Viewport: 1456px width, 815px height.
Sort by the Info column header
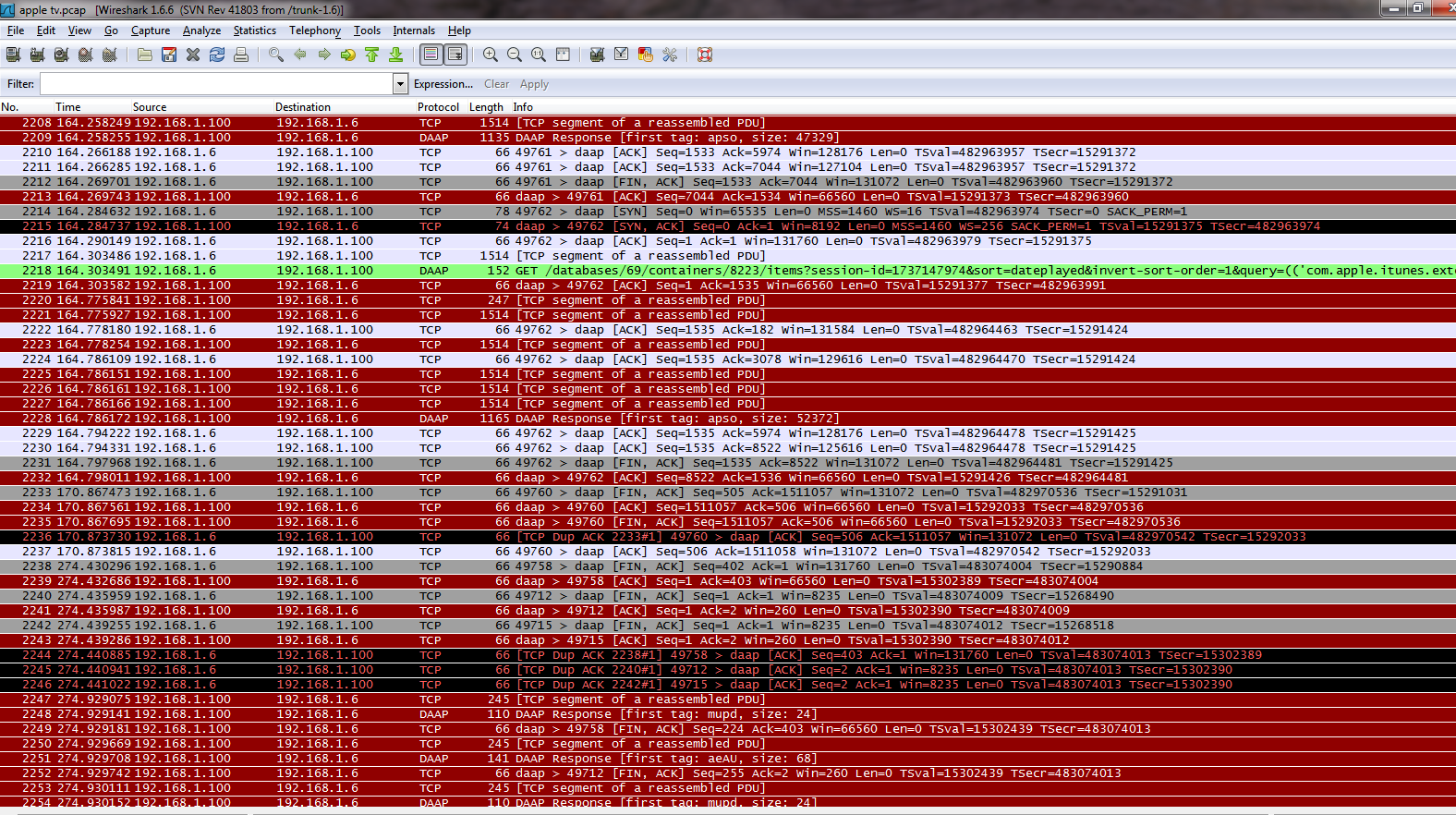click(523, 107)
